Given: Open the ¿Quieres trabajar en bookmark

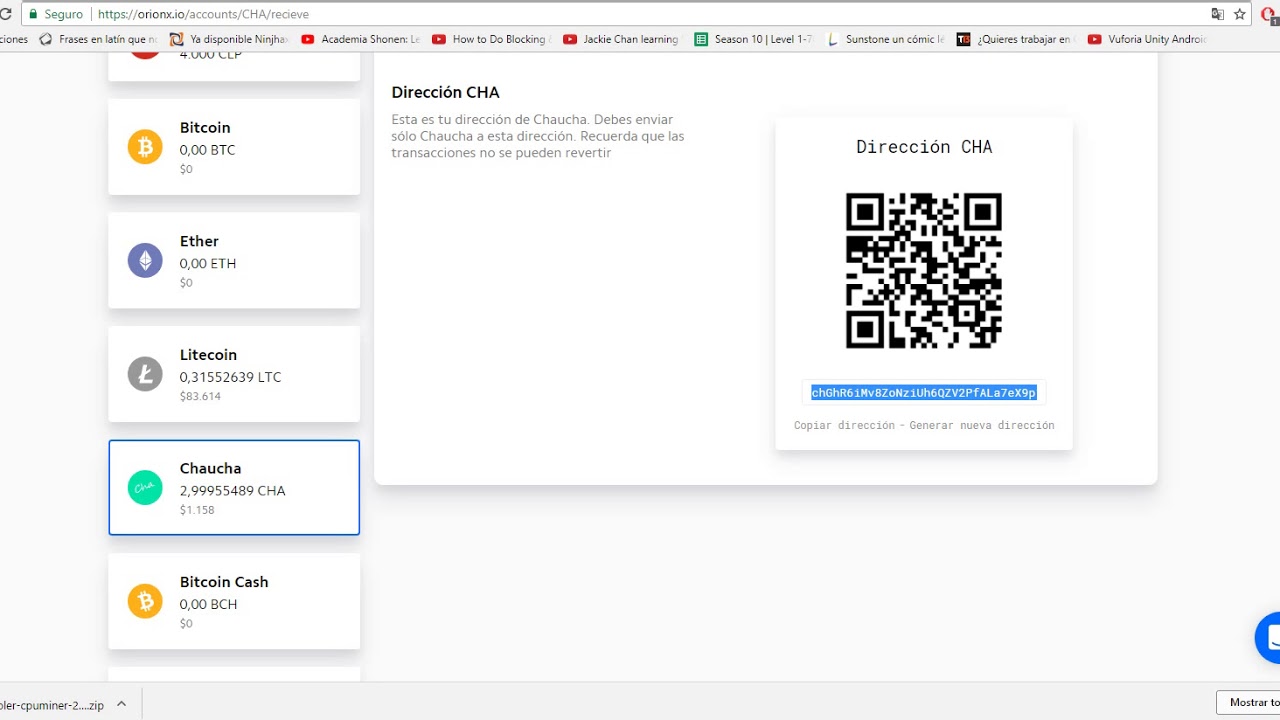Looking at the screenshot, I should (1016, 39).
